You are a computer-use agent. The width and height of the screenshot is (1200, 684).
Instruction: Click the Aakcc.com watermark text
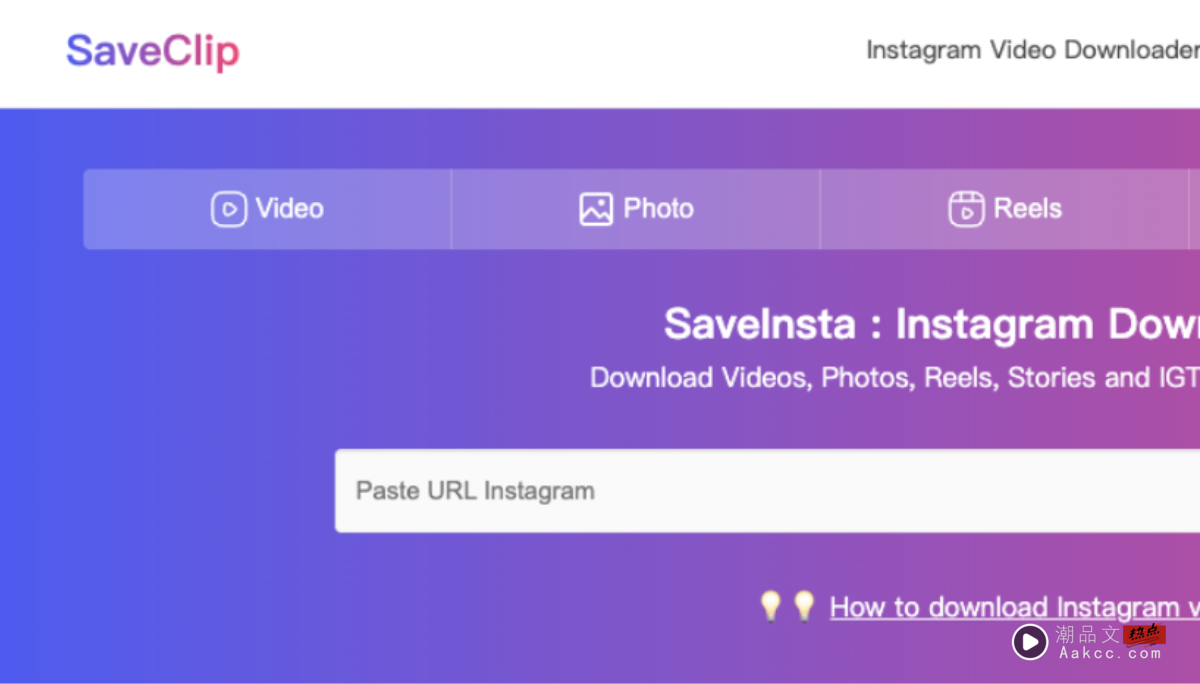coord(1110,653)
